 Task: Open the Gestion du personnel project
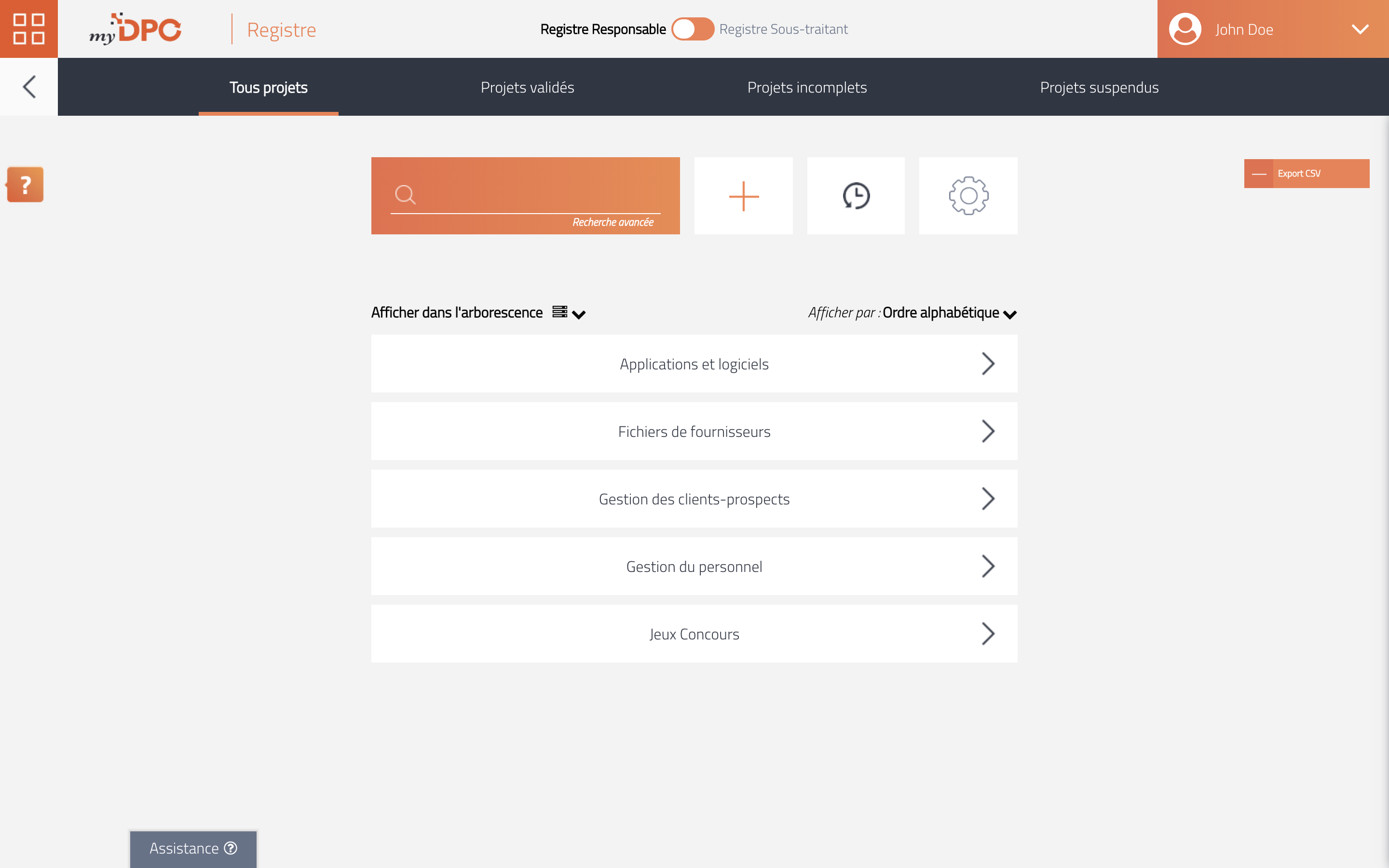pos(694,566)
